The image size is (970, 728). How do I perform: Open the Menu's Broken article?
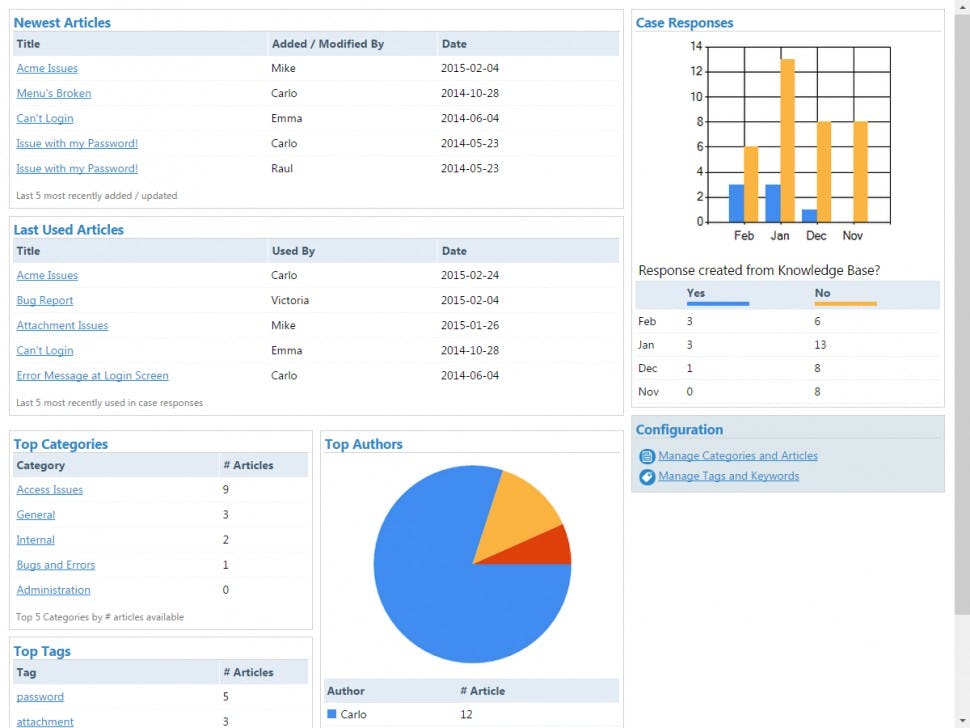(x=54, y=93)
